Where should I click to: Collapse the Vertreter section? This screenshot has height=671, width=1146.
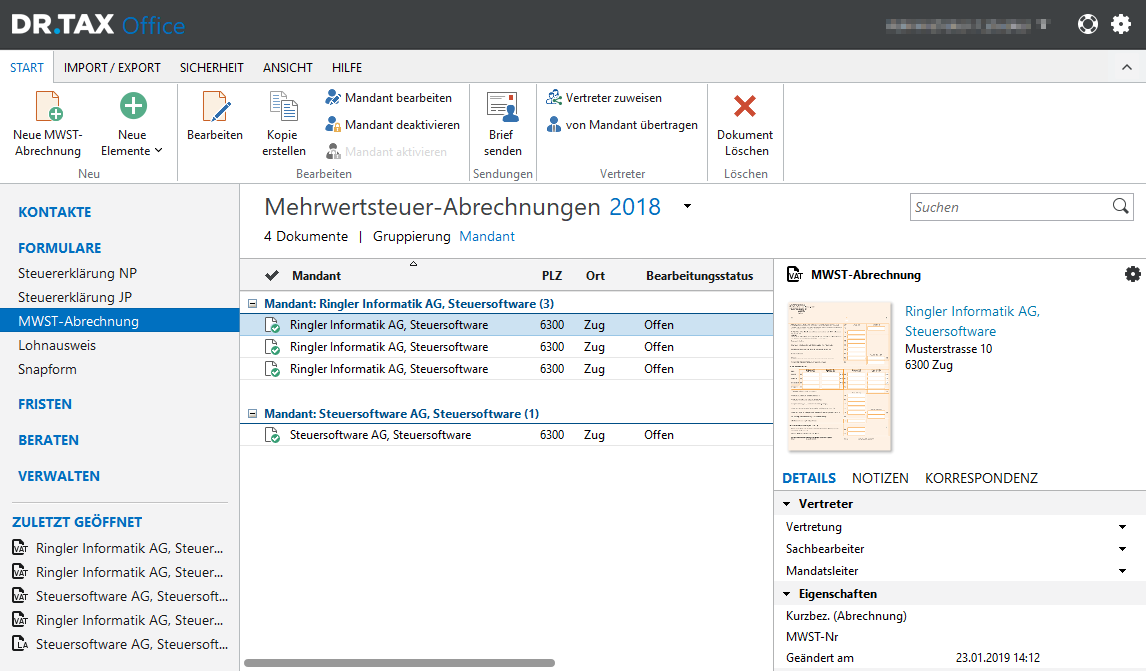pos(787,504)
